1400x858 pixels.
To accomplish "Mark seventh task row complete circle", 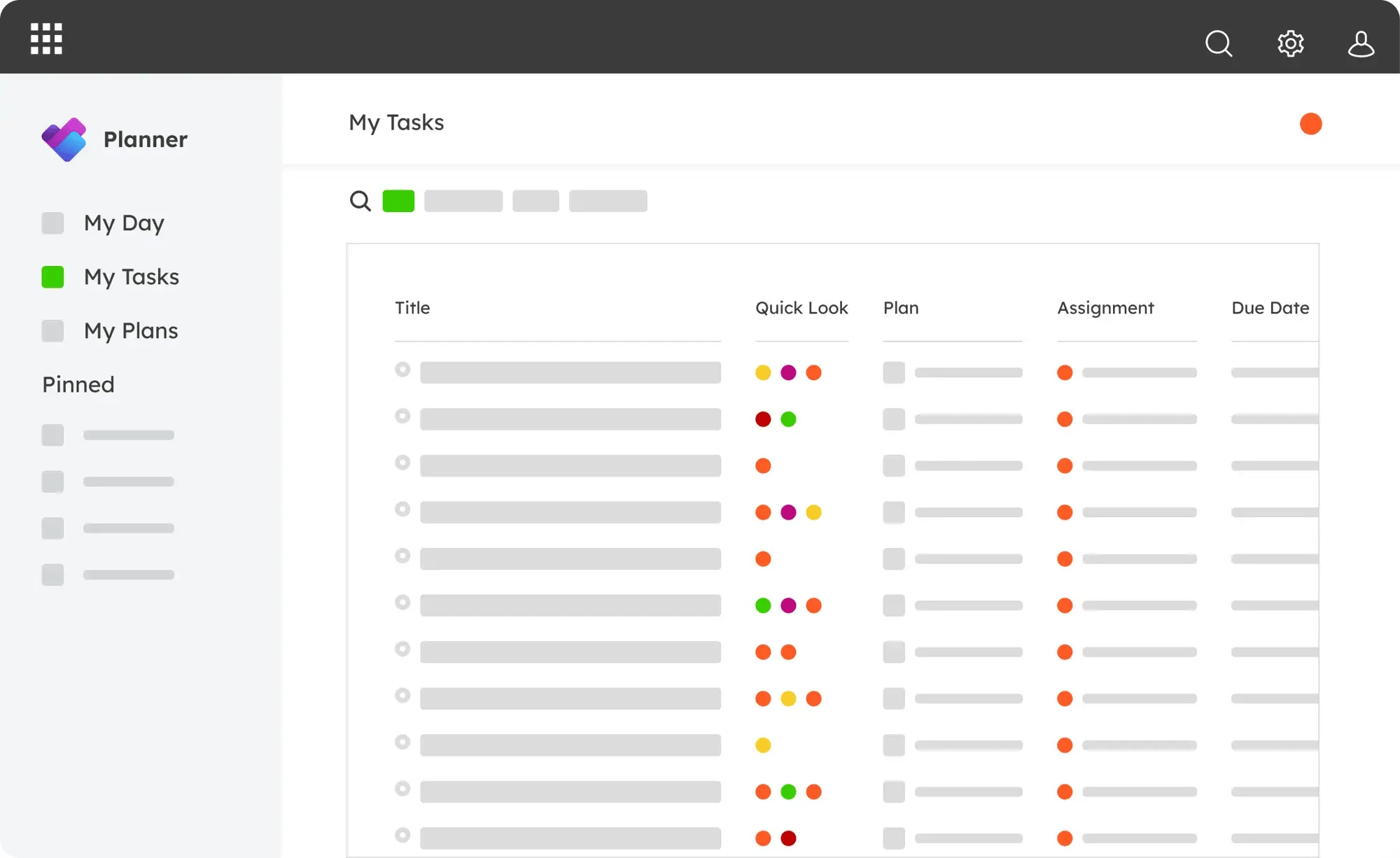I will (402, 649).
